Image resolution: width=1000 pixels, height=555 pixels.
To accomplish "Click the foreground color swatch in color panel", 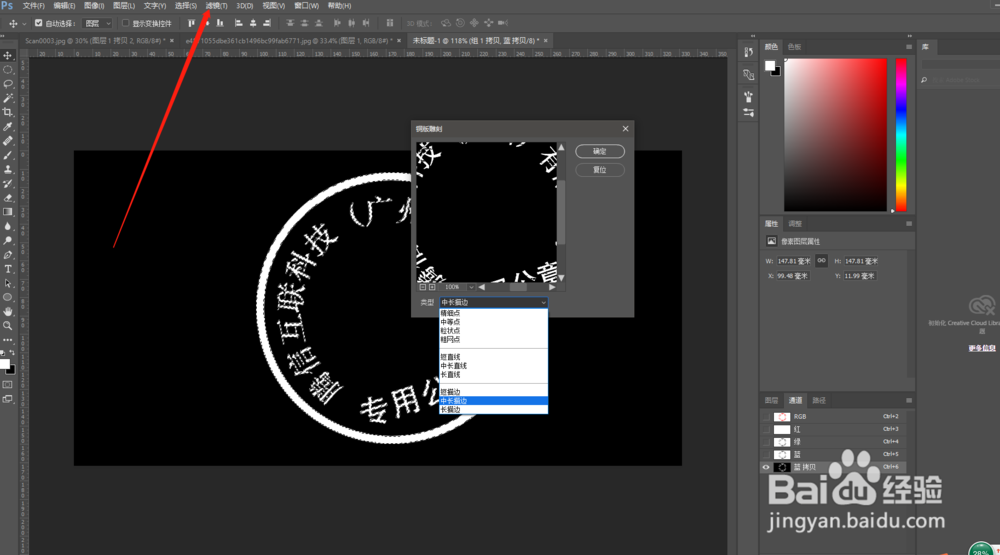I will 770,66.
